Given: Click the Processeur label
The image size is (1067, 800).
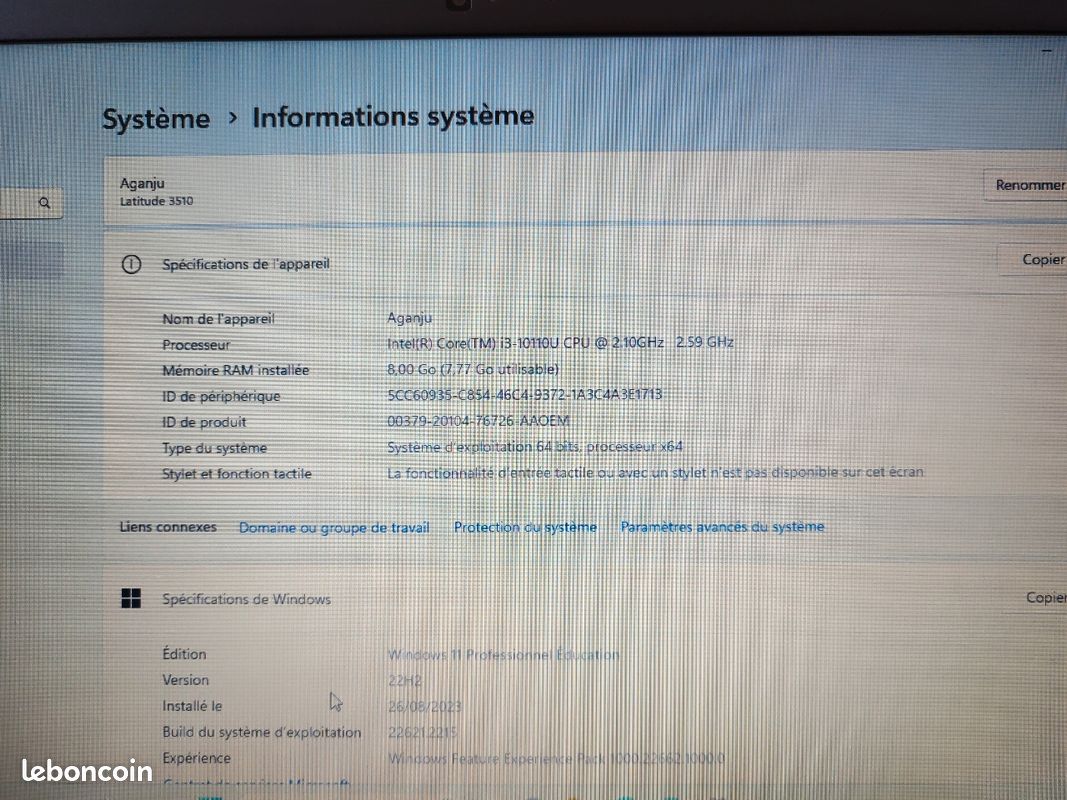Looking at the screenshot, I should [196, 345].
